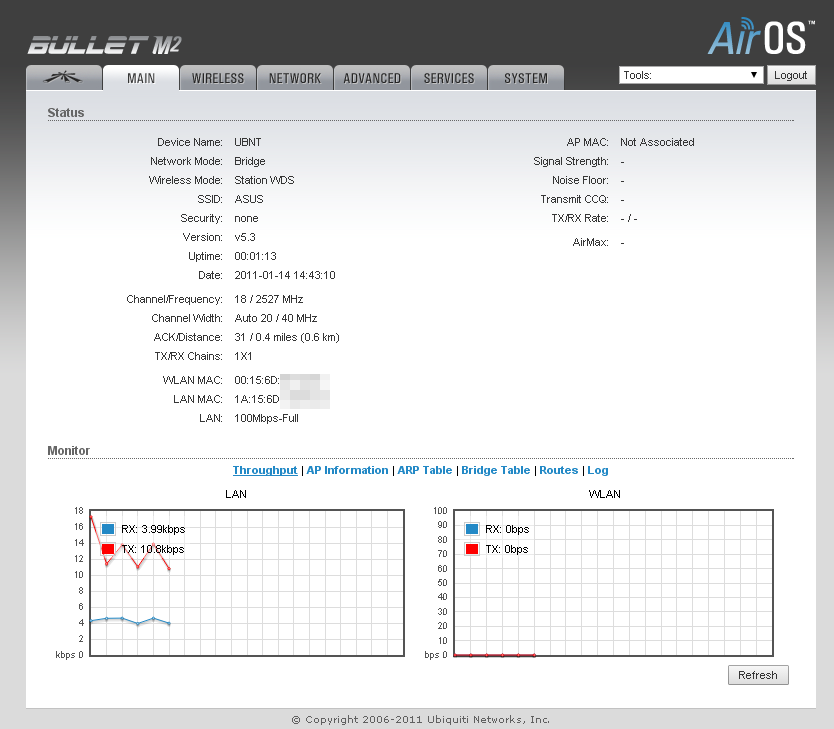Viewport: 834px width, 729px height.
Task: Show the Routes link
Action: pos(558,470)
